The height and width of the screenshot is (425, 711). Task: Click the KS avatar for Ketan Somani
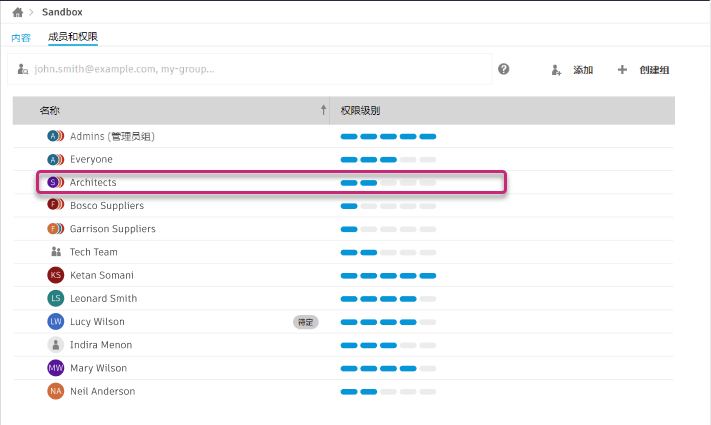pos(55,275)
